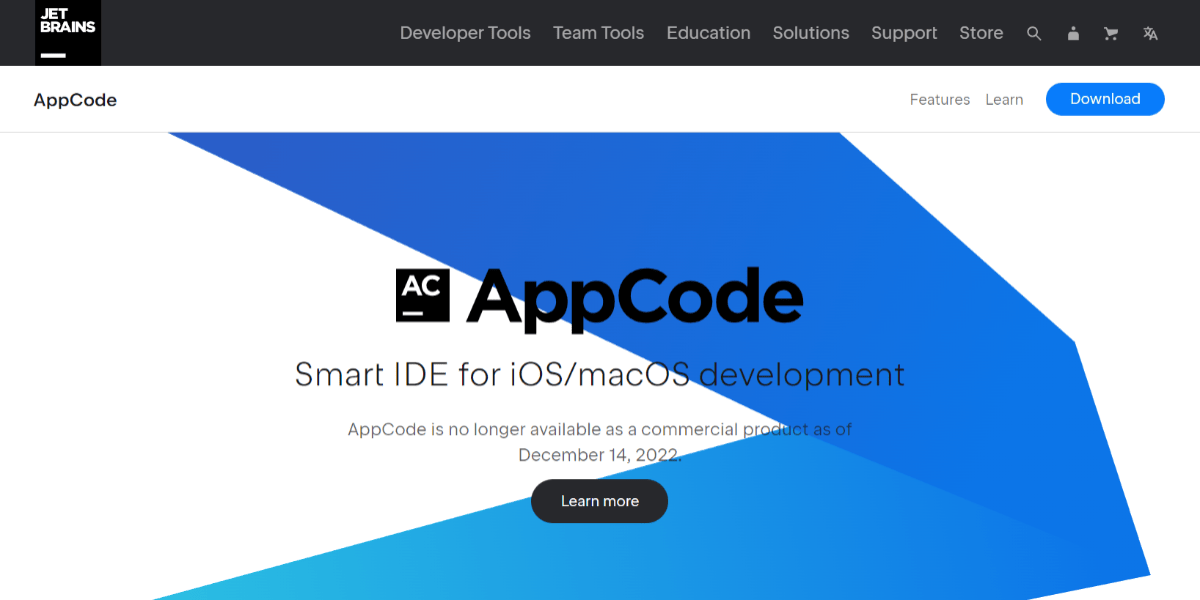The image size is (1200, 600).
Task: Open the Solutions menu item
Action: click(x=810, y=33)
